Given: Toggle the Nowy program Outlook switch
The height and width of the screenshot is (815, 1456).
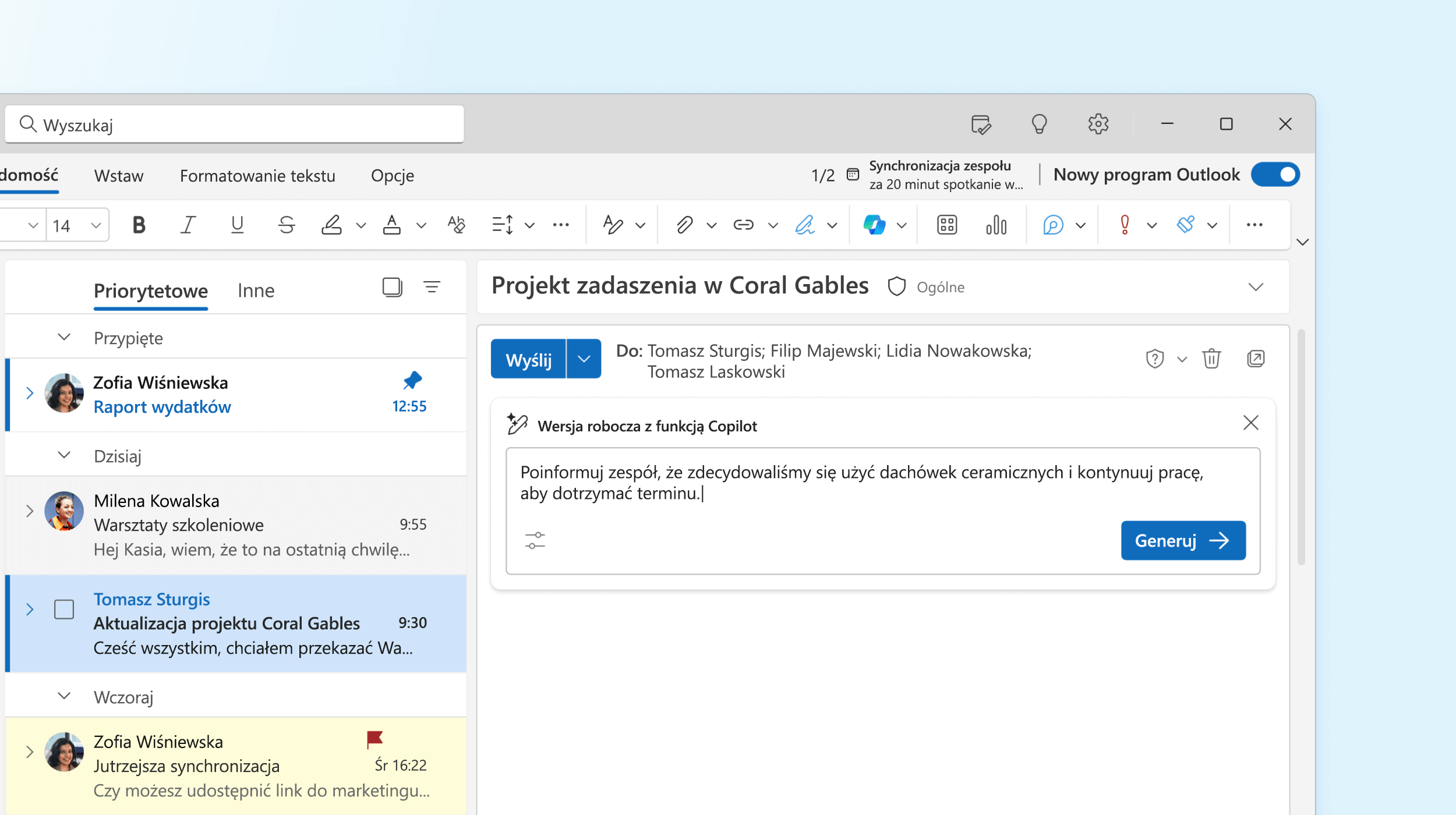Looking at the screenshot, I should 1275,175.
